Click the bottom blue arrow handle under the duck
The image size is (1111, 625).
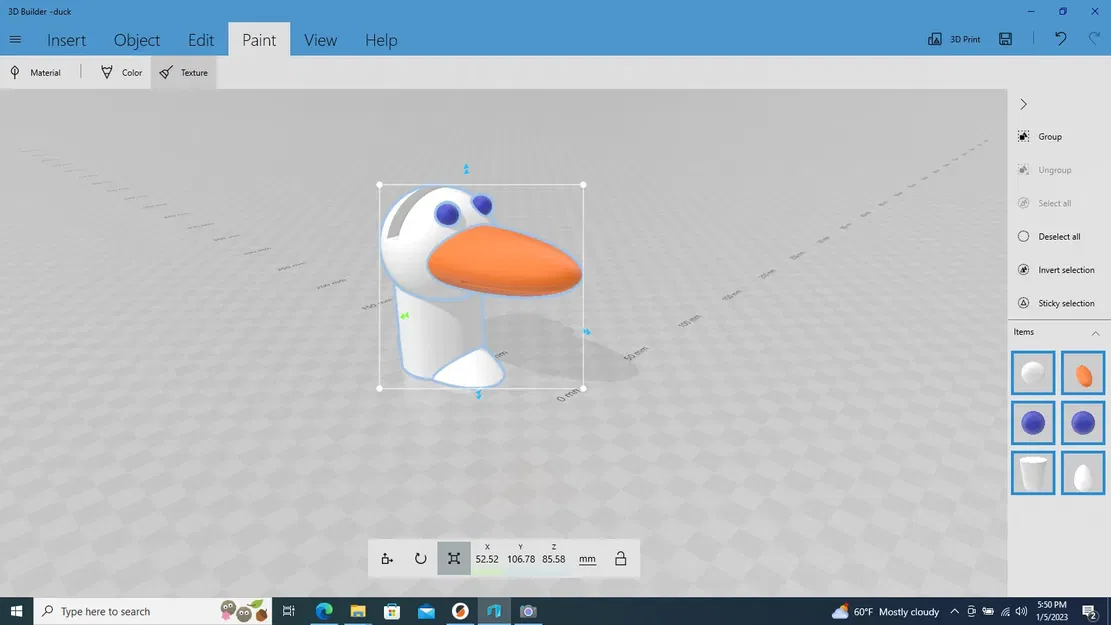click(478, 395)
